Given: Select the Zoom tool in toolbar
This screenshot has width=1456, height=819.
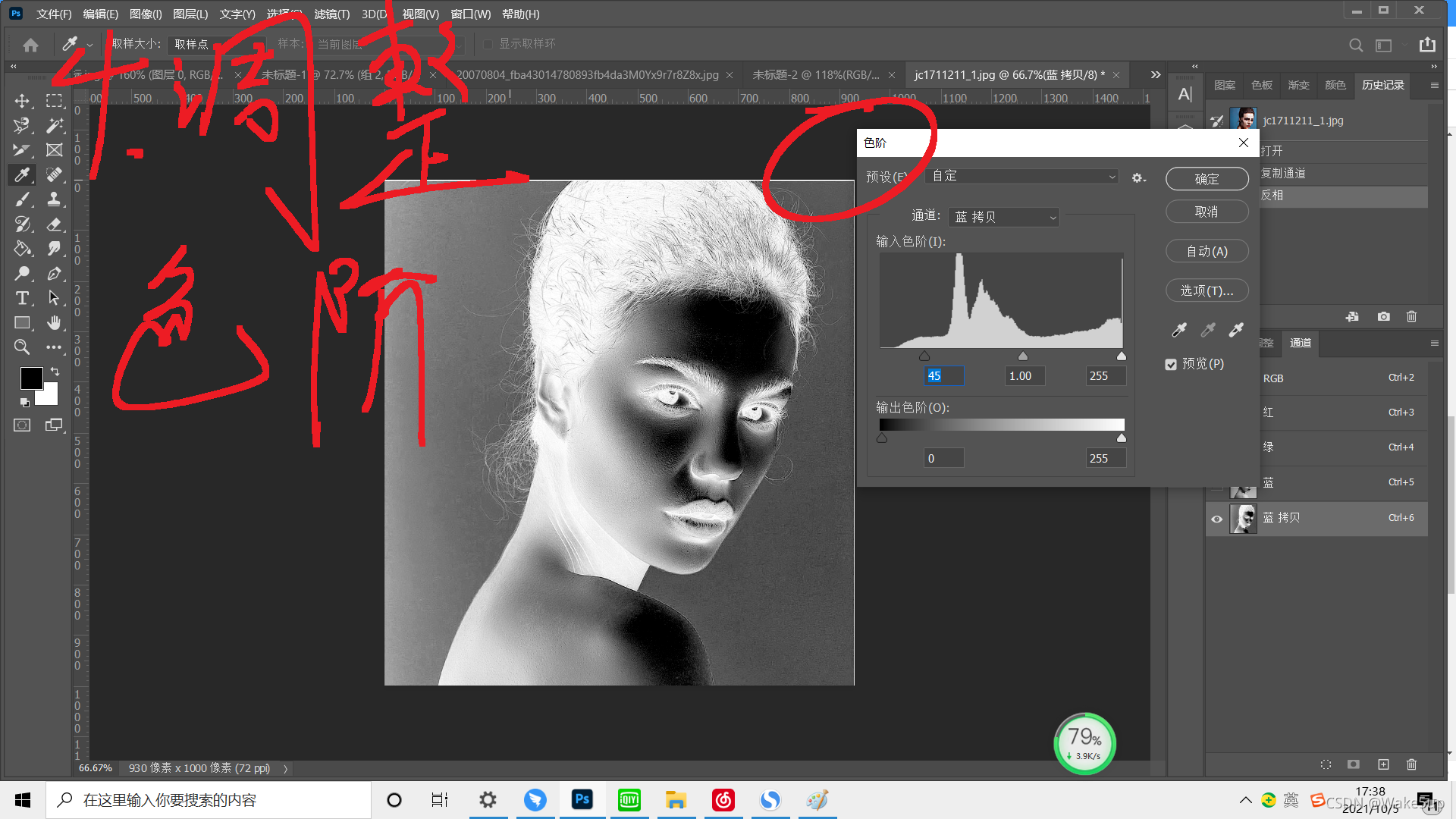Looking at the screenshot, I should (22, 347).
